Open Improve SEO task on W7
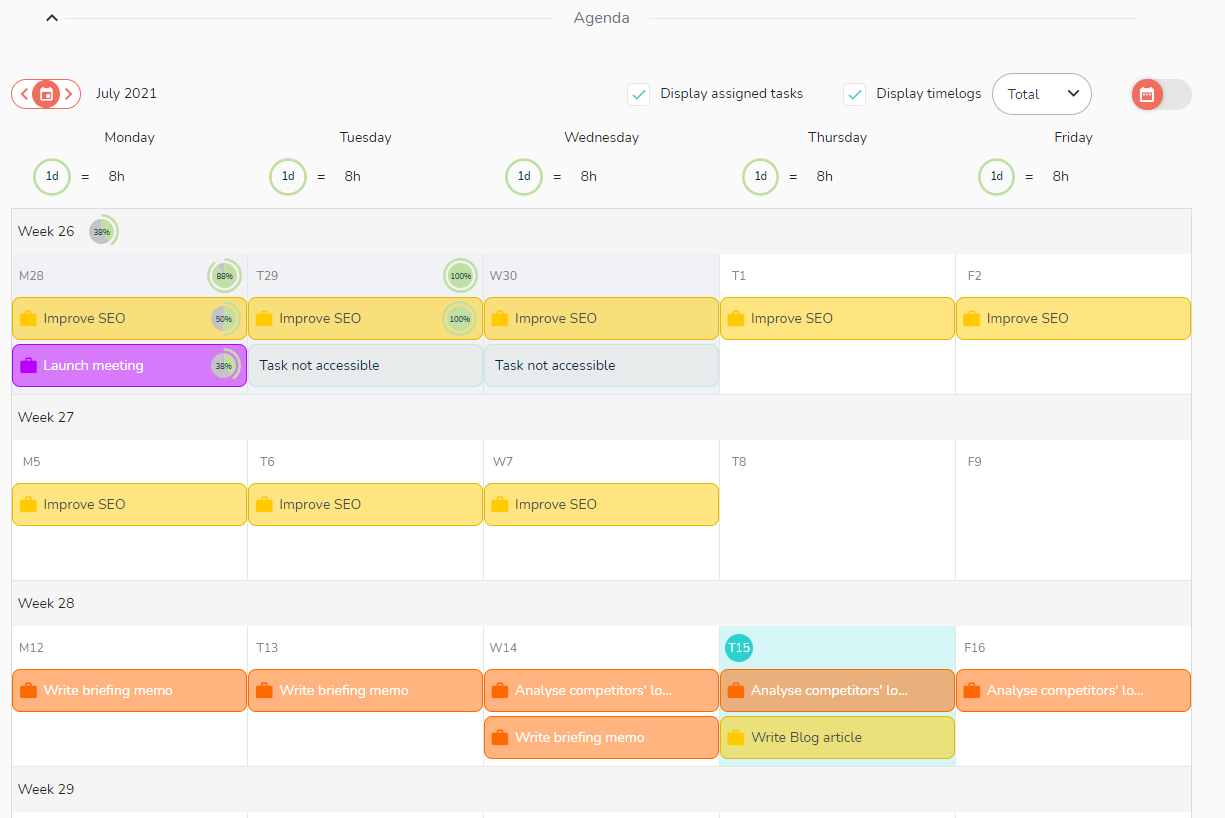Image resolution: width=1225 pixels, height=818 pixels. click(601, 504)
